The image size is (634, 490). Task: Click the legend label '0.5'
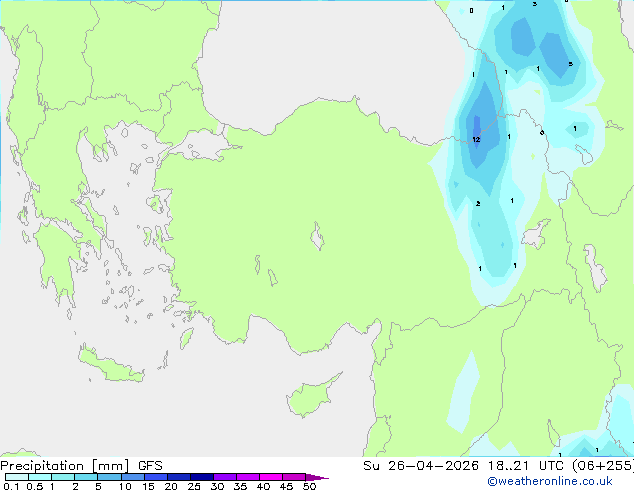click(x=34, y=486)
